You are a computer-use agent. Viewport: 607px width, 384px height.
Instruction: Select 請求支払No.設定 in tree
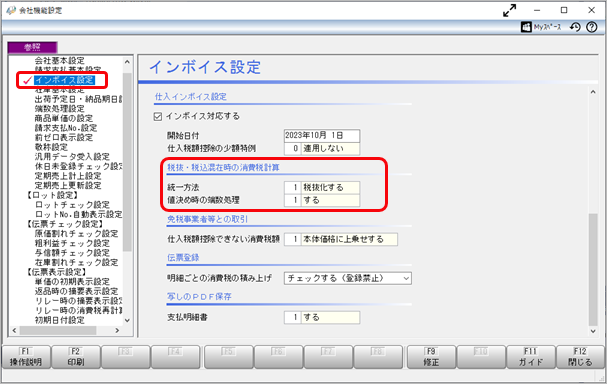(x=66, y=128)
